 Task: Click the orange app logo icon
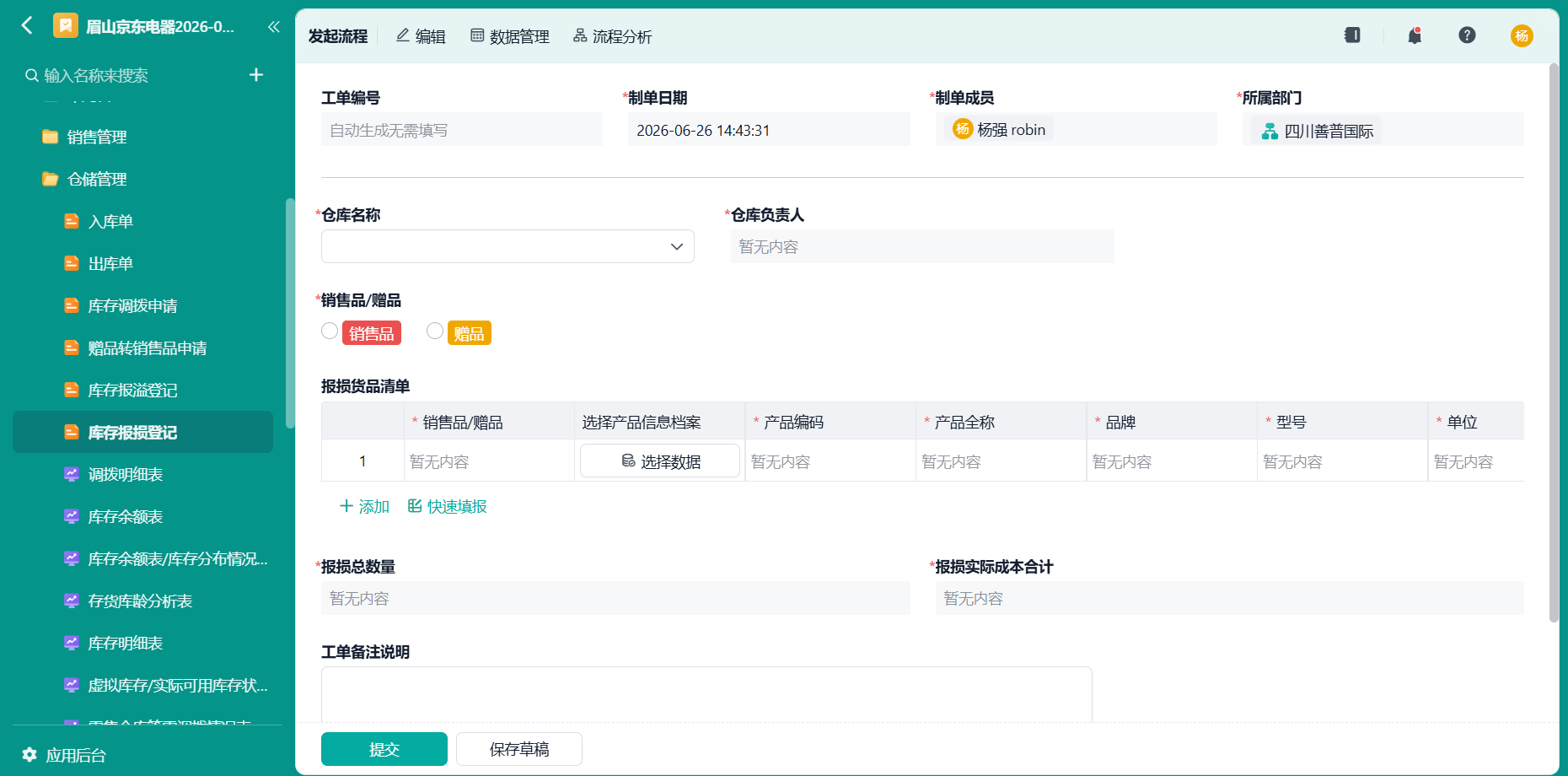[x=65, y=26]
